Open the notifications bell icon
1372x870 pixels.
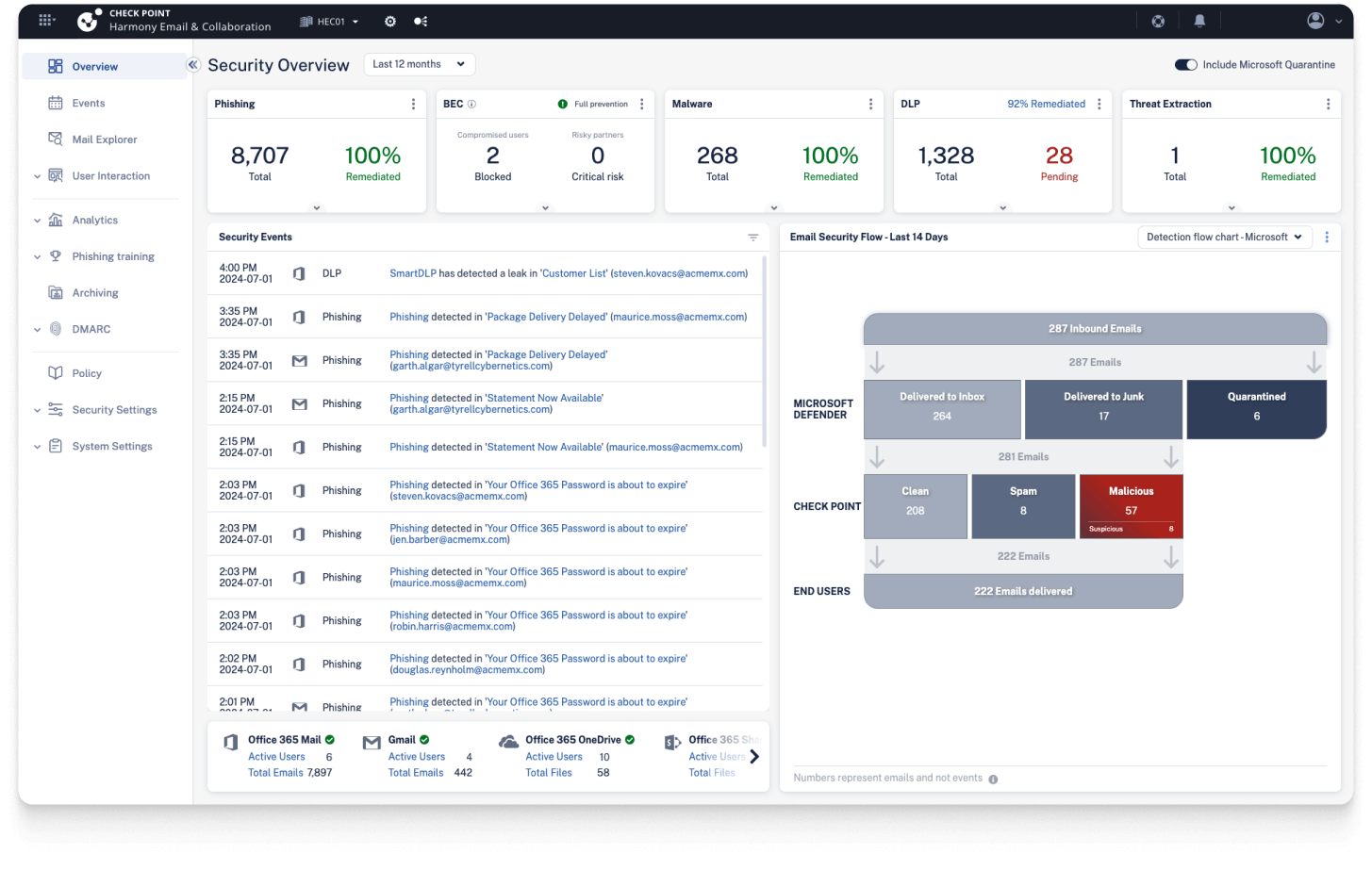(x=1199, y=21)
